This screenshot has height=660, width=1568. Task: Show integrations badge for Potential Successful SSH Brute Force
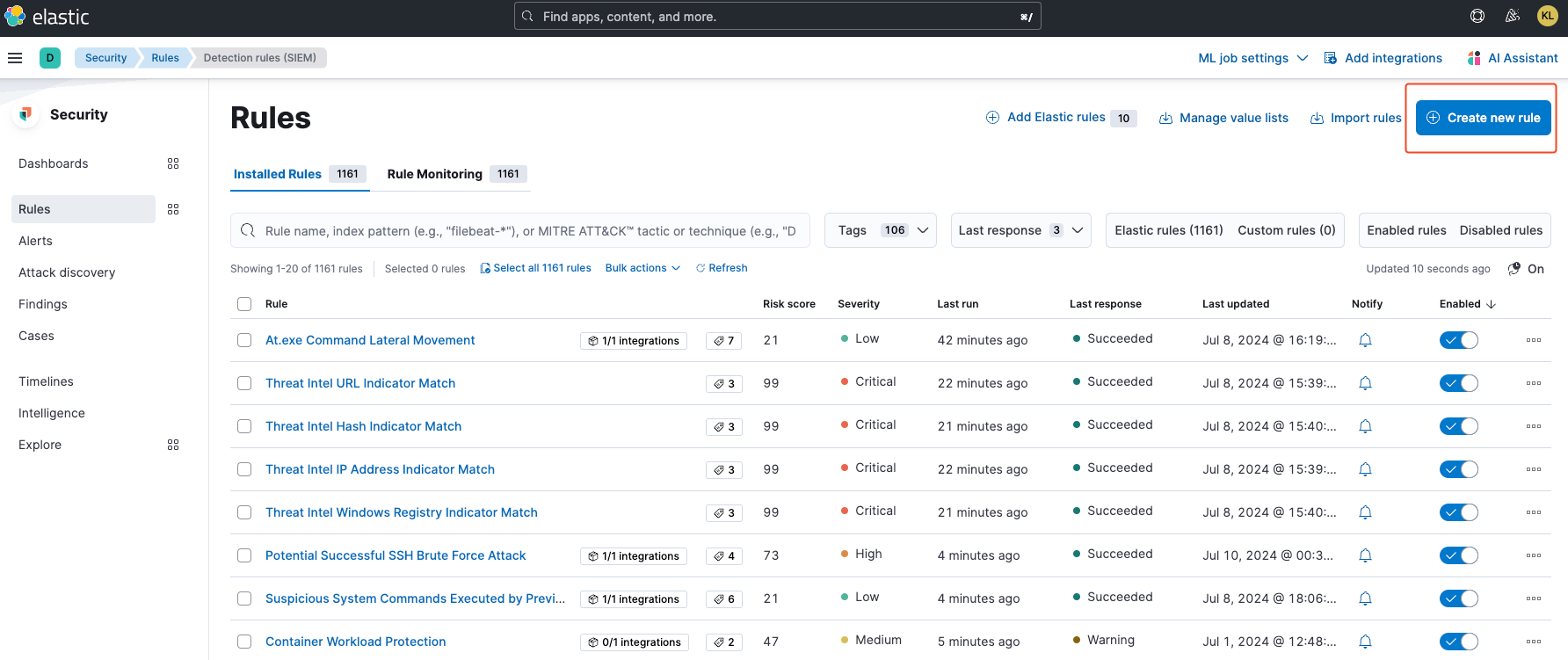tap(634, 556)
